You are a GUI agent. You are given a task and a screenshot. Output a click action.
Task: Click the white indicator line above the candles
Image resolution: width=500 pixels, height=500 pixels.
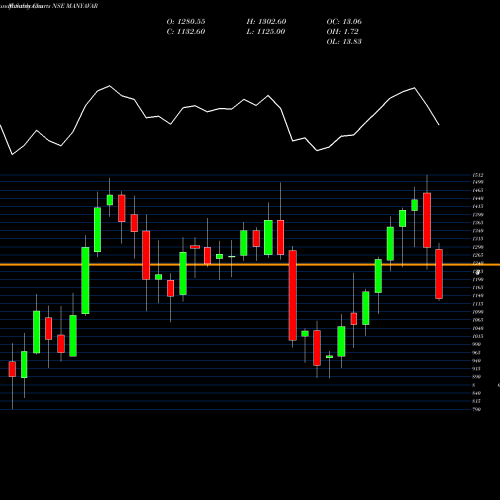(219, 120)
